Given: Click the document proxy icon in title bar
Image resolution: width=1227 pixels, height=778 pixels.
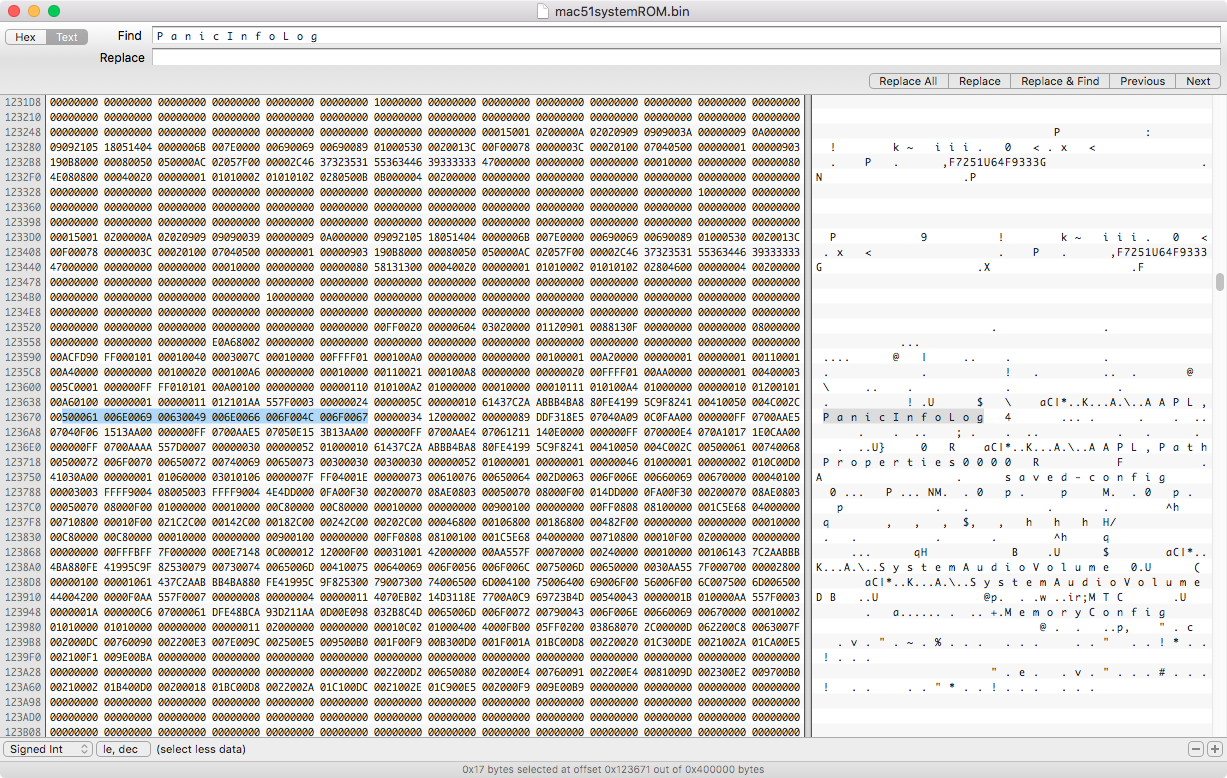Looking at the screenshot, I should (x=543, y=11).
